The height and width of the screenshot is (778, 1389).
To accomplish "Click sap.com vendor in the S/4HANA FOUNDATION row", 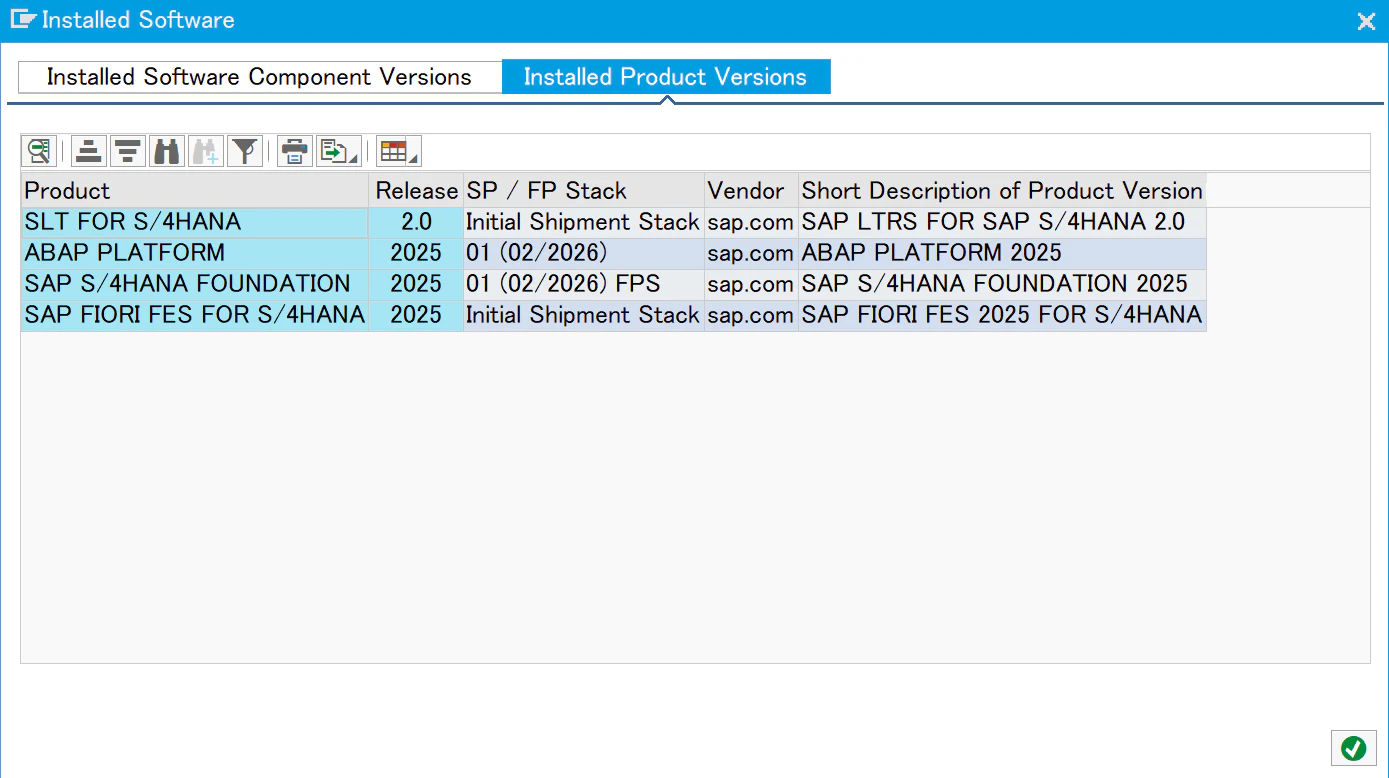I will [751, 284].
